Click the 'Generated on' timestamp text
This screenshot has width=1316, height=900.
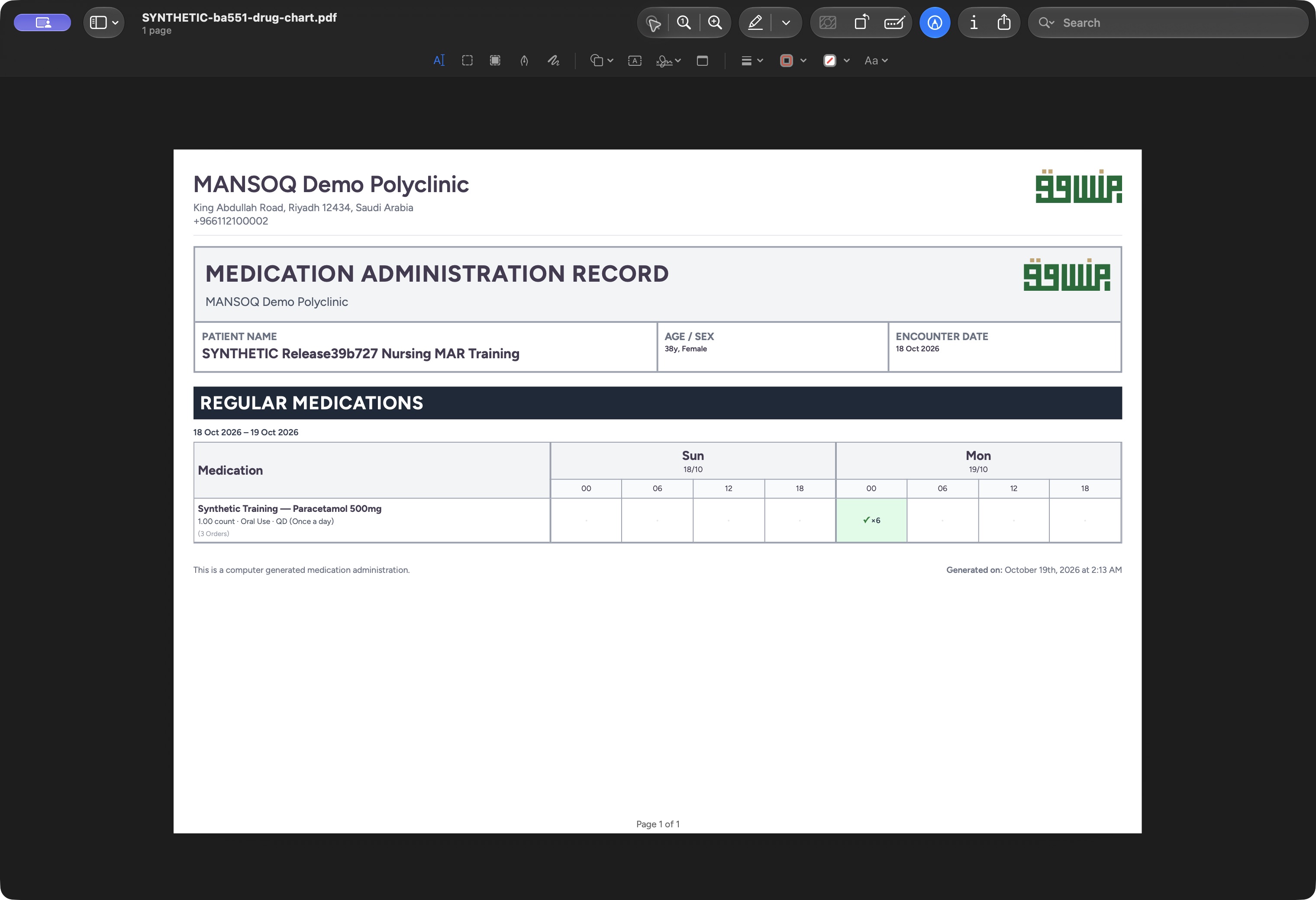[1033, 570]
